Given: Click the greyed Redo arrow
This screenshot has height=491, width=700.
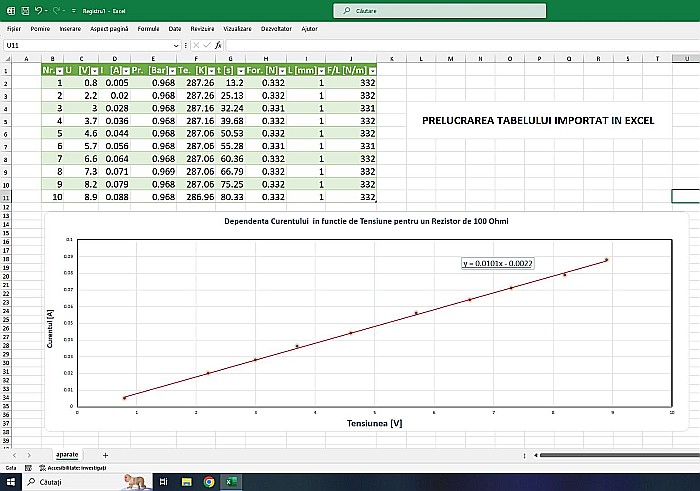Looking at the screenshot, I should (57, 10).
